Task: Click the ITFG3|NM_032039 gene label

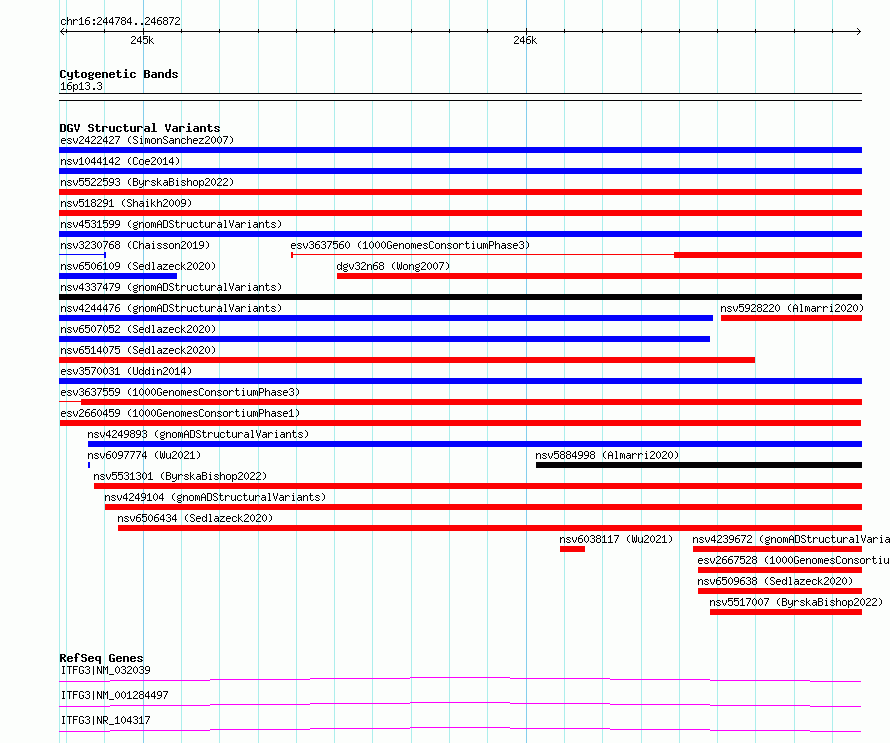Action: [x=105, y=670]
